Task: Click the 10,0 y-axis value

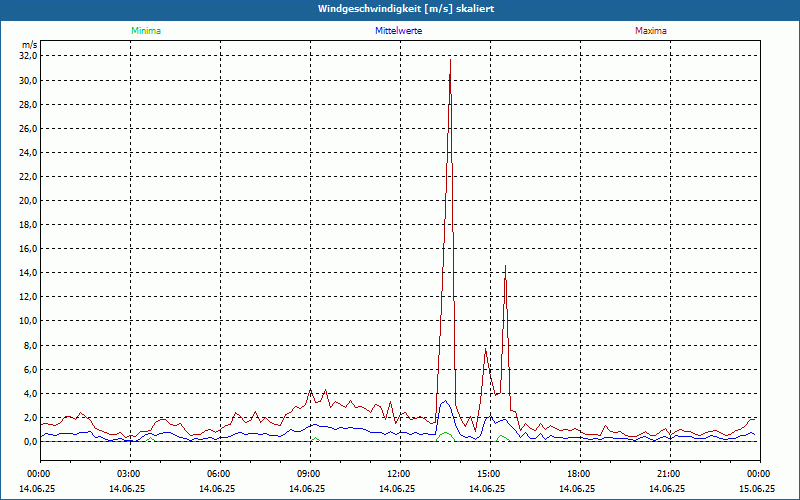Action: (28, 321)
